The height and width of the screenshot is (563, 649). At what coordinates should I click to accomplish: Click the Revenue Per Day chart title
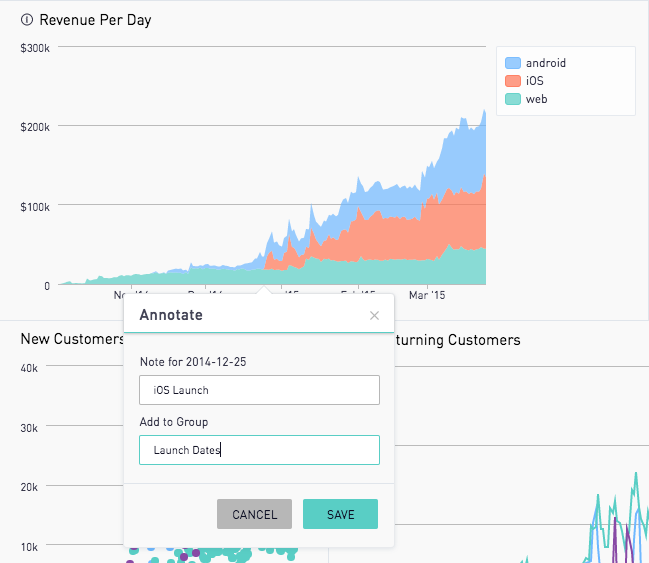pyautogui.click(x=95, y=20)
